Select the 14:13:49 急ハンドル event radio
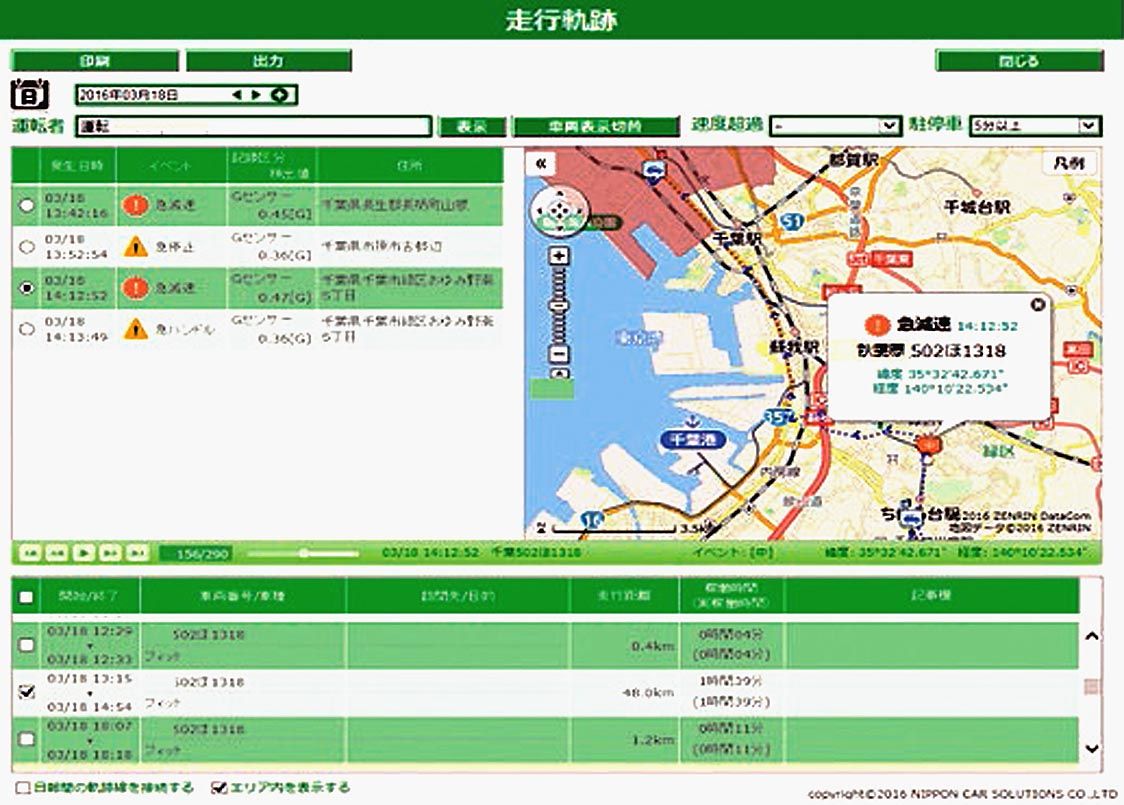 pyautogui.click(x=27, y=328)
